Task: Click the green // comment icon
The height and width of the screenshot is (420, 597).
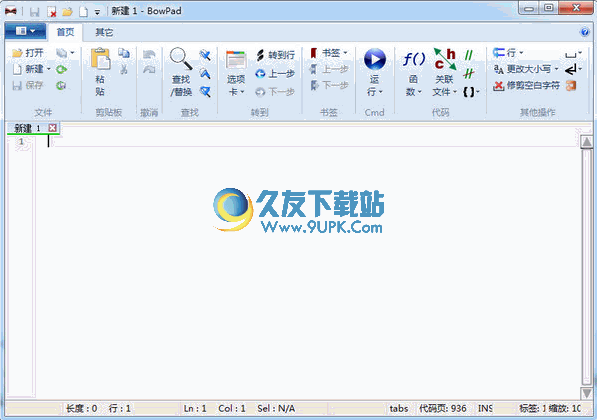Action: coord(469,55)
